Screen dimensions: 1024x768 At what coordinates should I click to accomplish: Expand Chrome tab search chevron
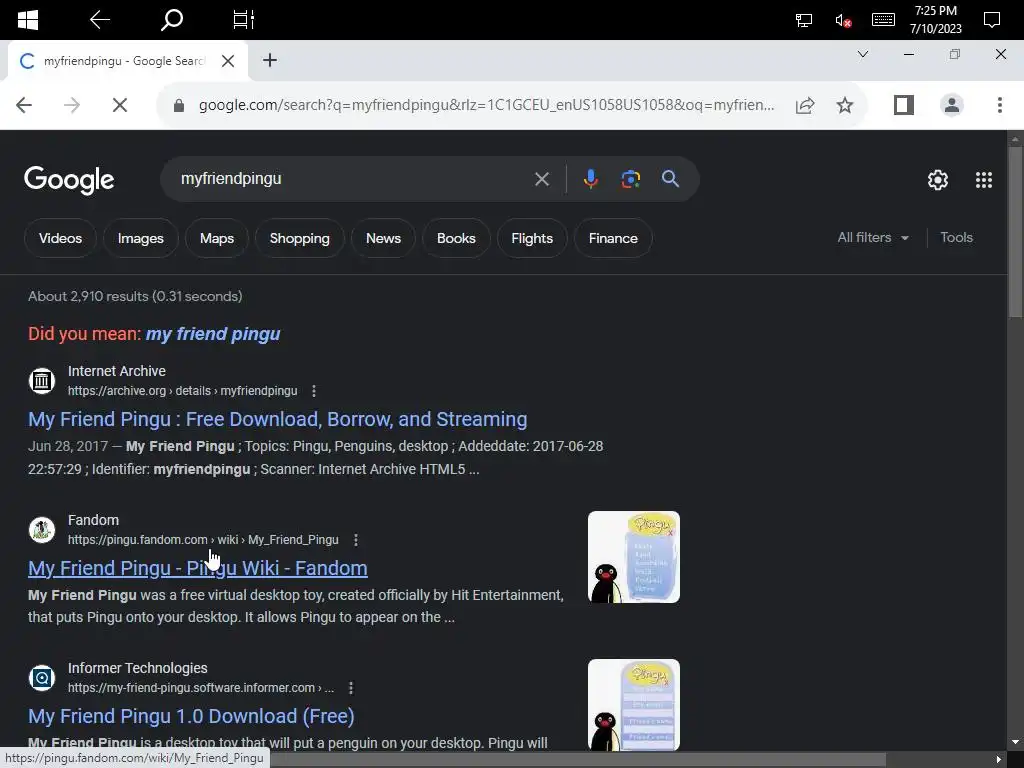[863, 54]
